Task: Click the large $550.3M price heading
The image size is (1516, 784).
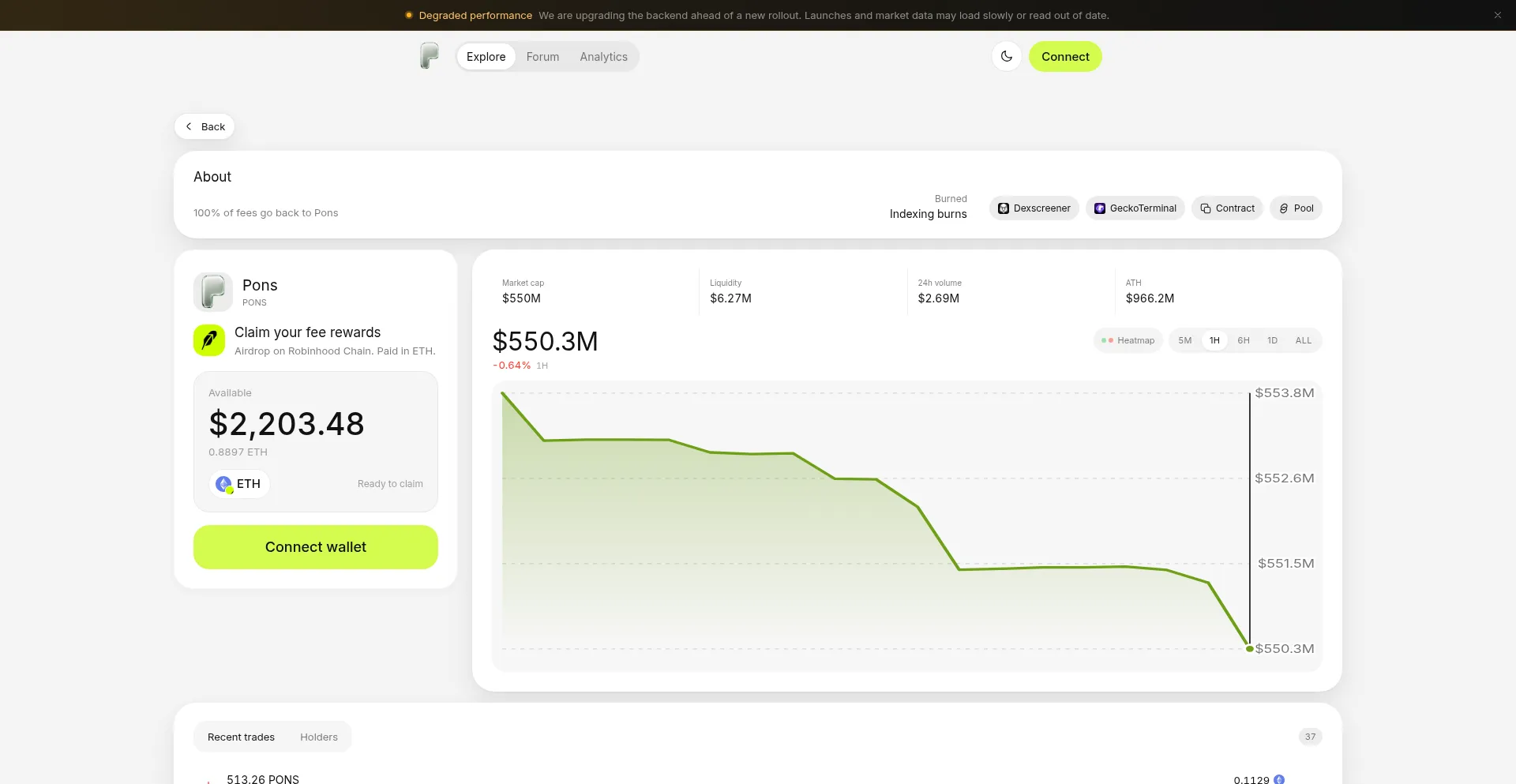Action: pos(545,342)
